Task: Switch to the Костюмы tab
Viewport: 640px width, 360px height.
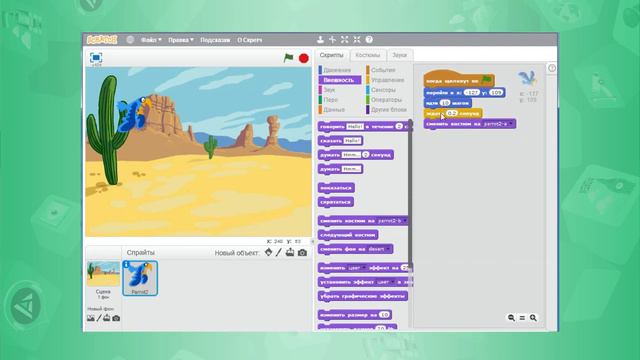Action: click(367, 55)
